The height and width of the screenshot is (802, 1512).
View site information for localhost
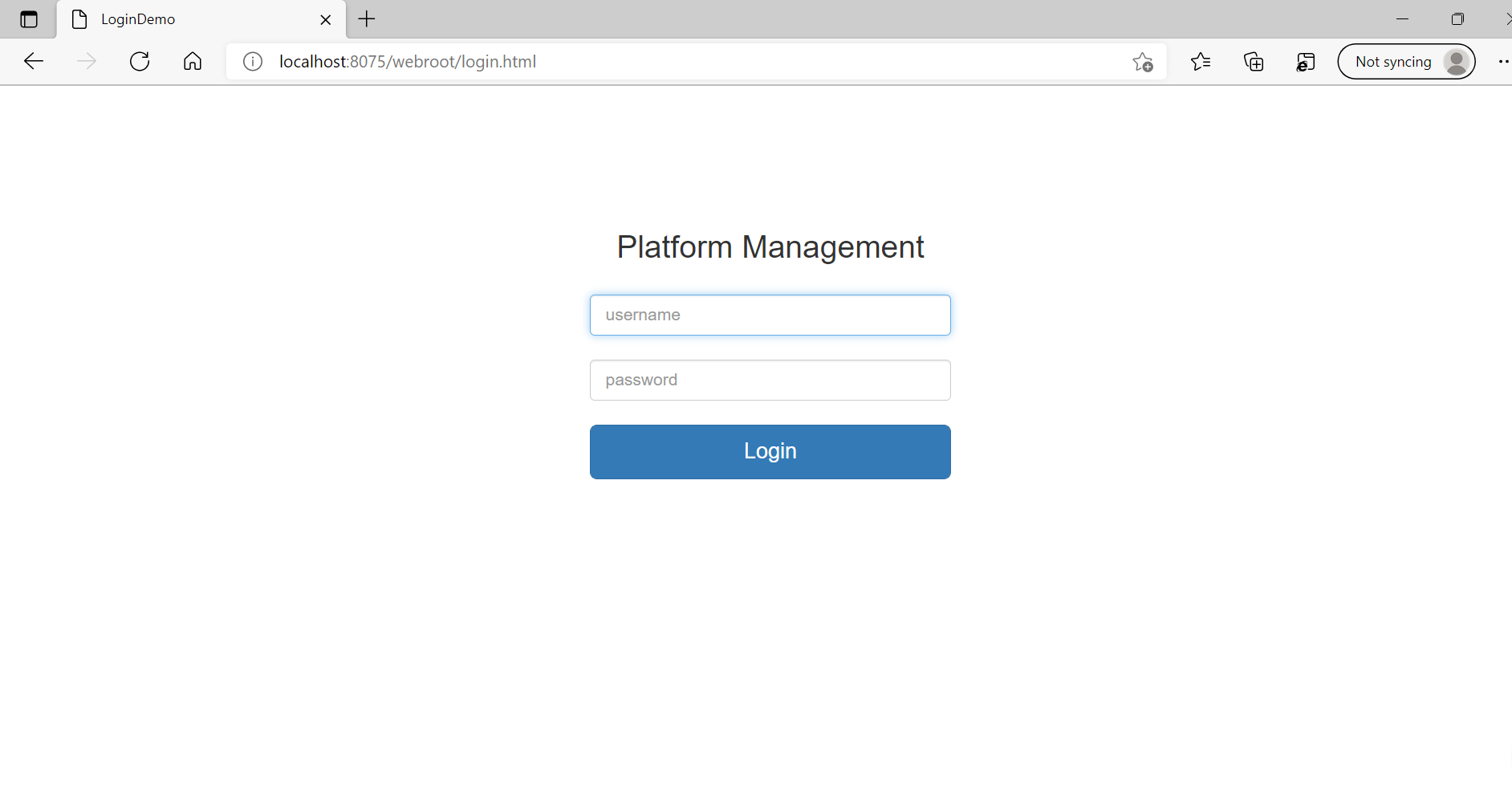click(x=252, y=61)
